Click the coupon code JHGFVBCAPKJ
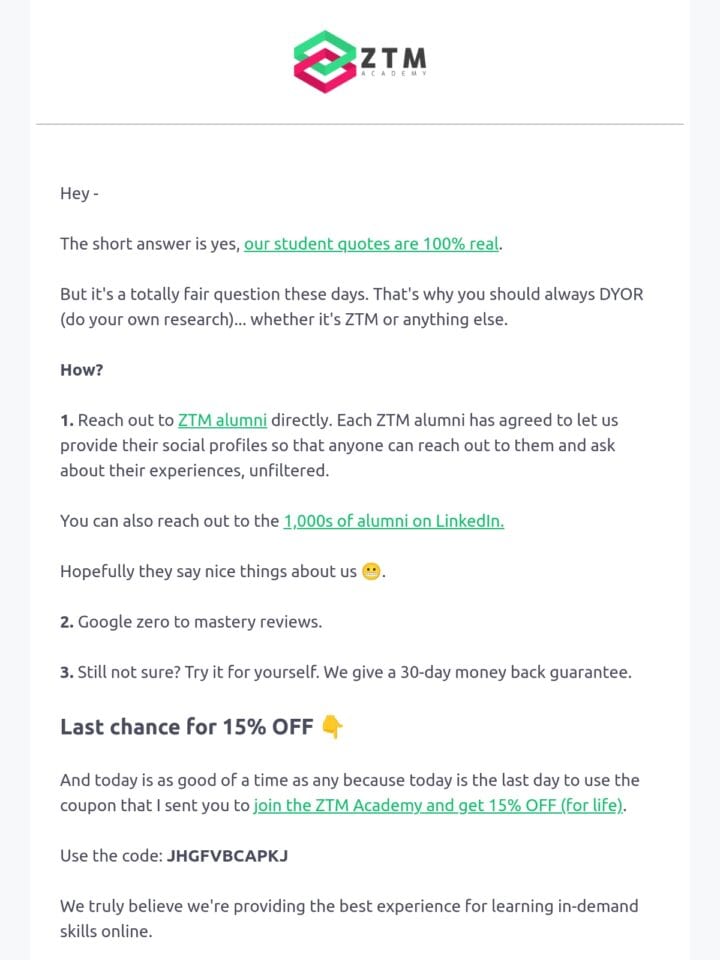720x960 pixels. click(x=227, y=855)
